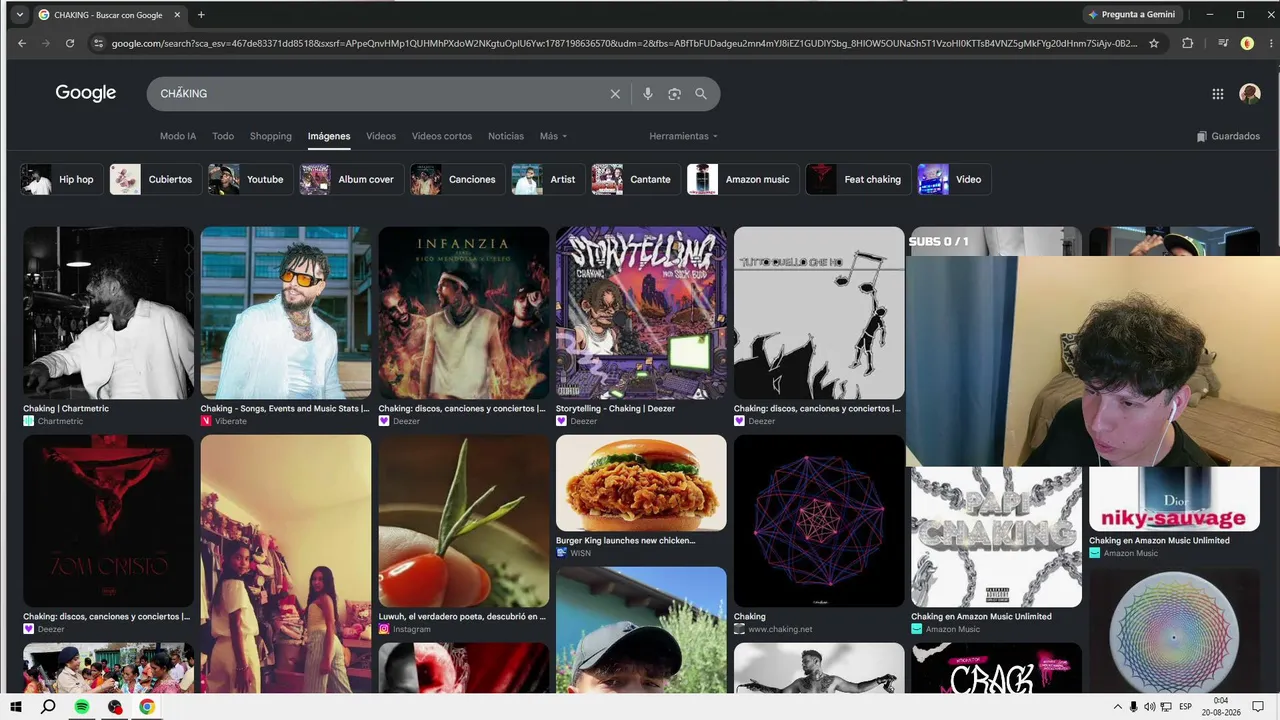
Task: Open the Windows Start menu
Action: click(x=16, y=707)
